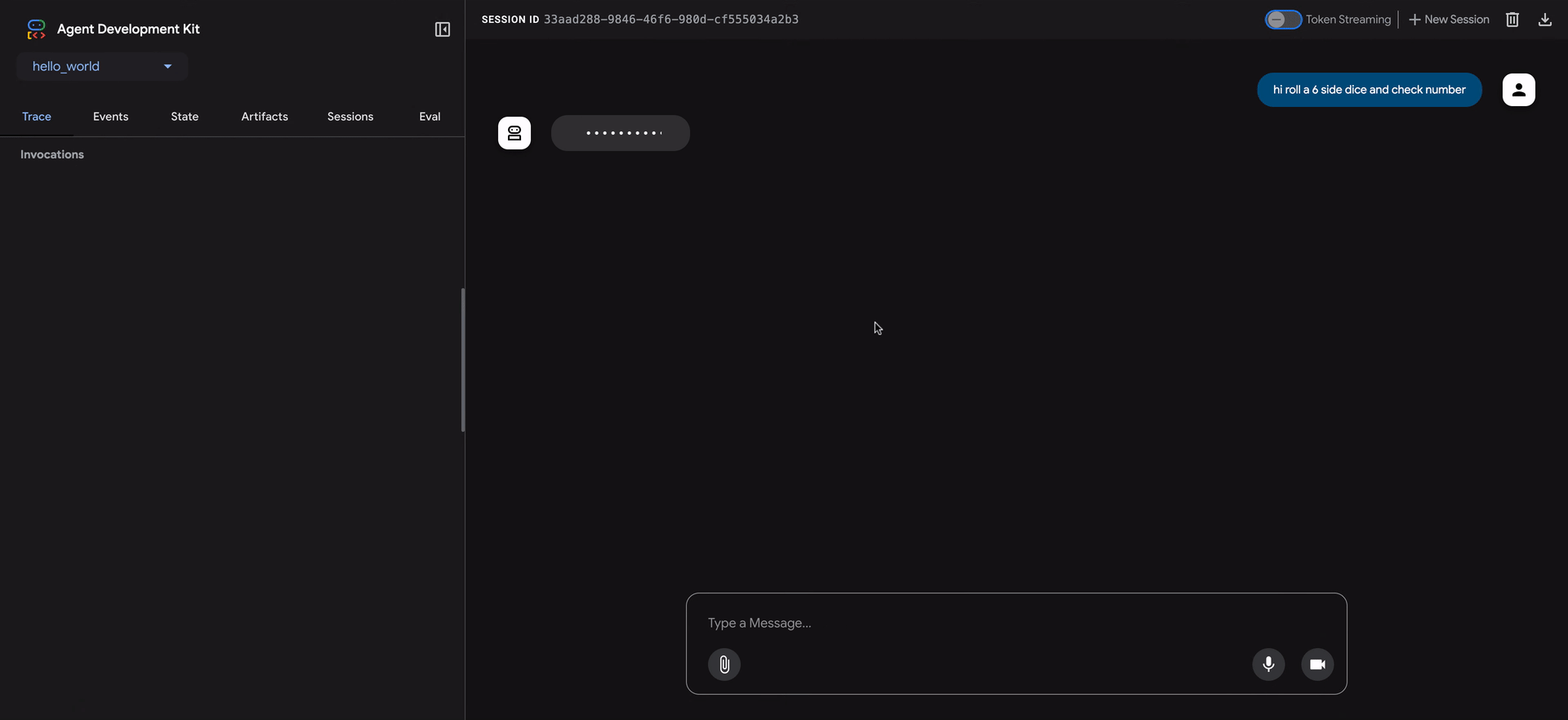Select the Artifacts tab
This screenshot has width=1568, height=720.
click(265, 117)
